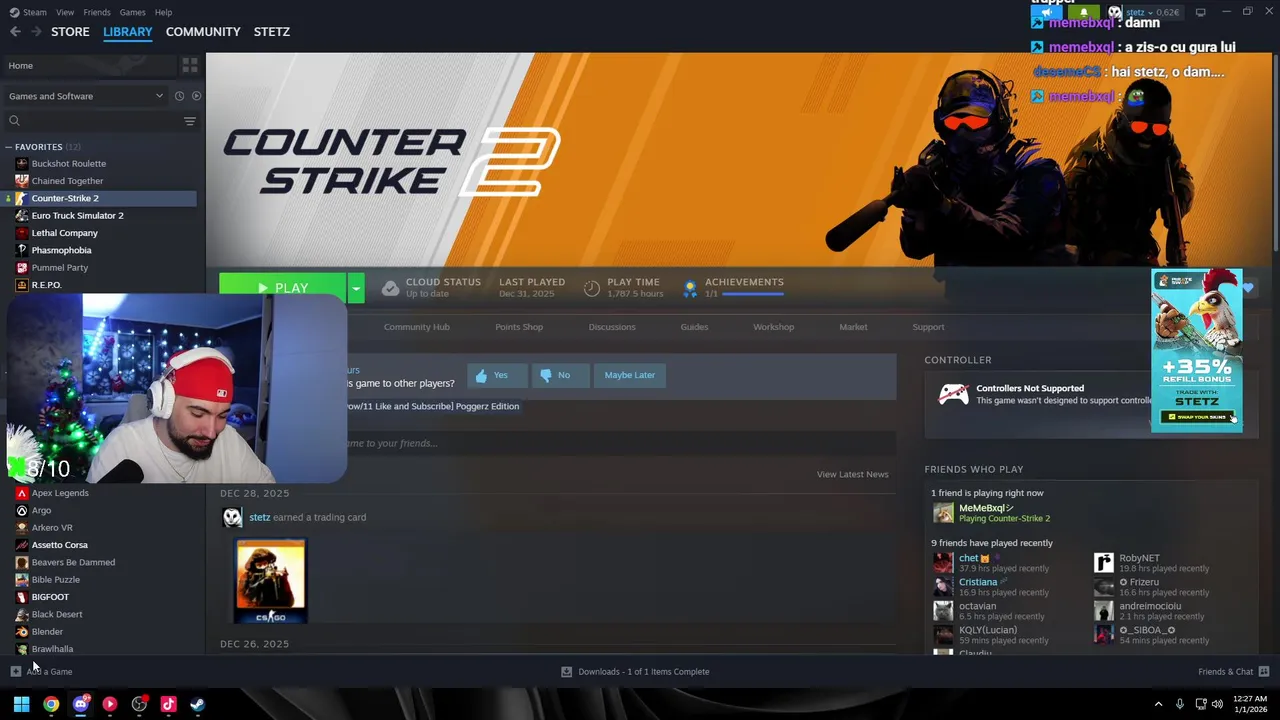This screenshot has height=720, width=1280.
Task: Open the Market link
Action: click(x=853, y=327)
